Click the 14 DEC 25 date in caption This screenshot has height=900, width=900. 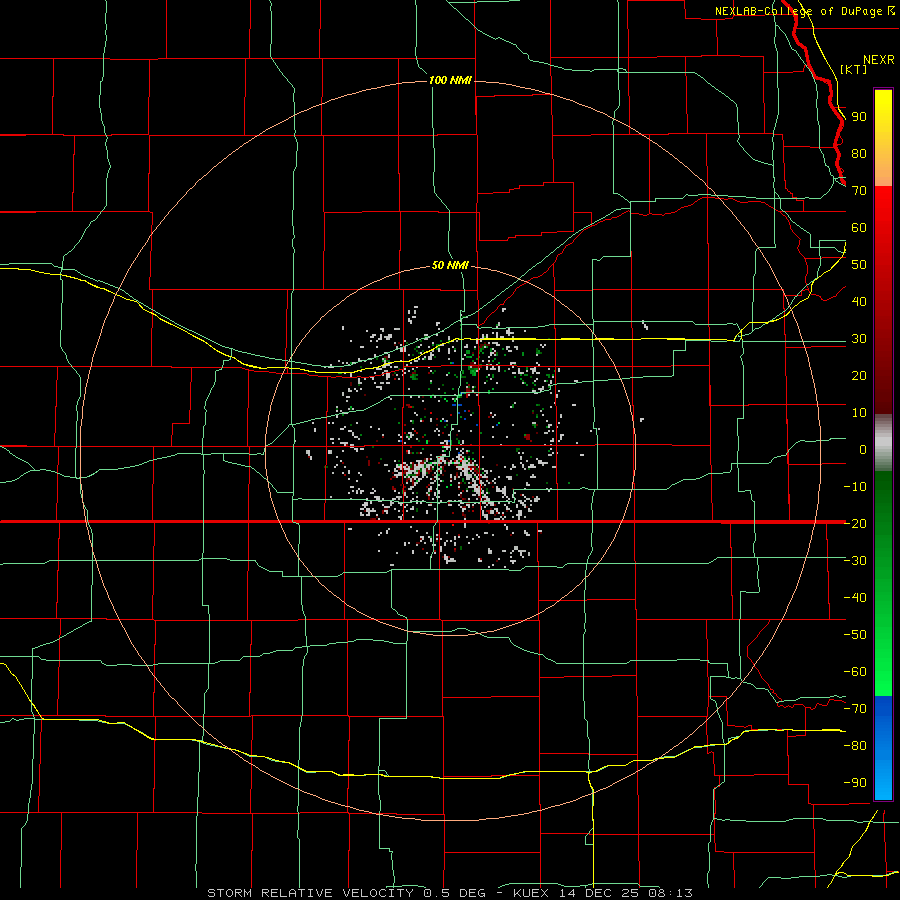pos(599,893)
